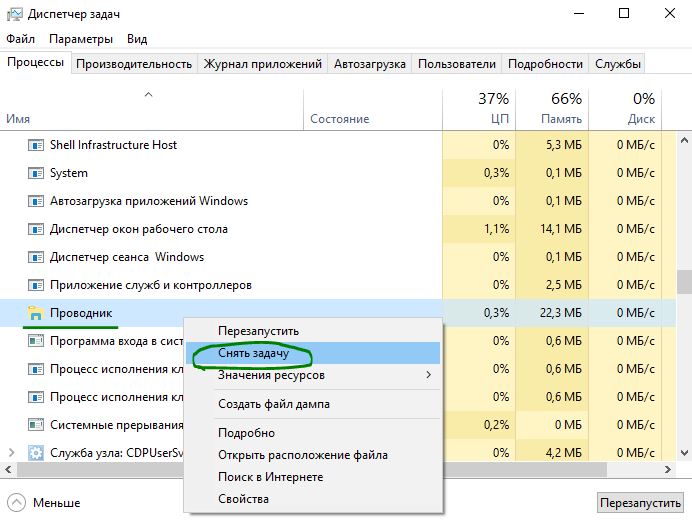Click the System process icon
692x525 pixels.
[36, 173]
